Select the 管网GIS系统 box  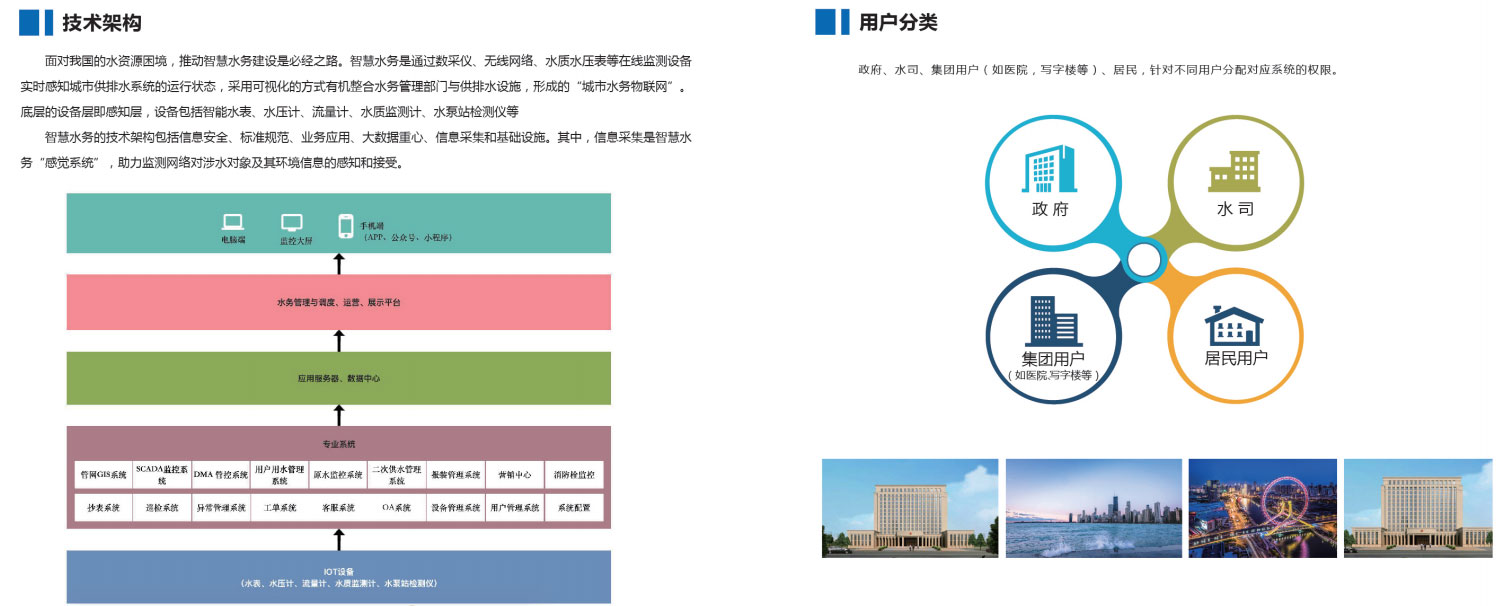point(103,475)
